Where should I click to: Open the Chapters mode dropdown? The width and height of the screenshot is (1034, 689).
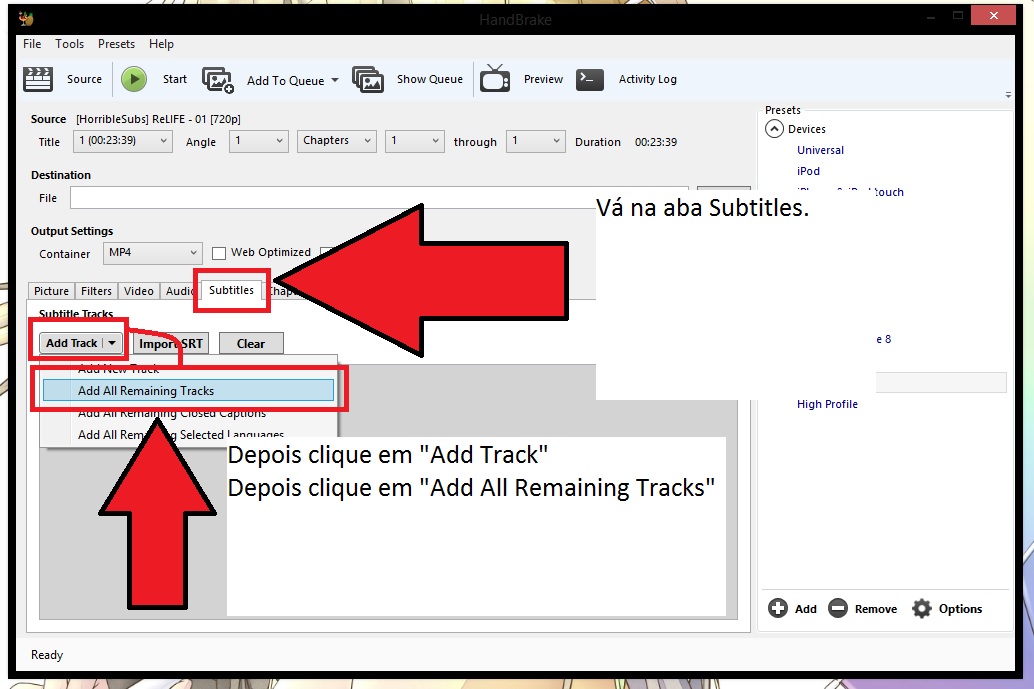click(337, 141)
